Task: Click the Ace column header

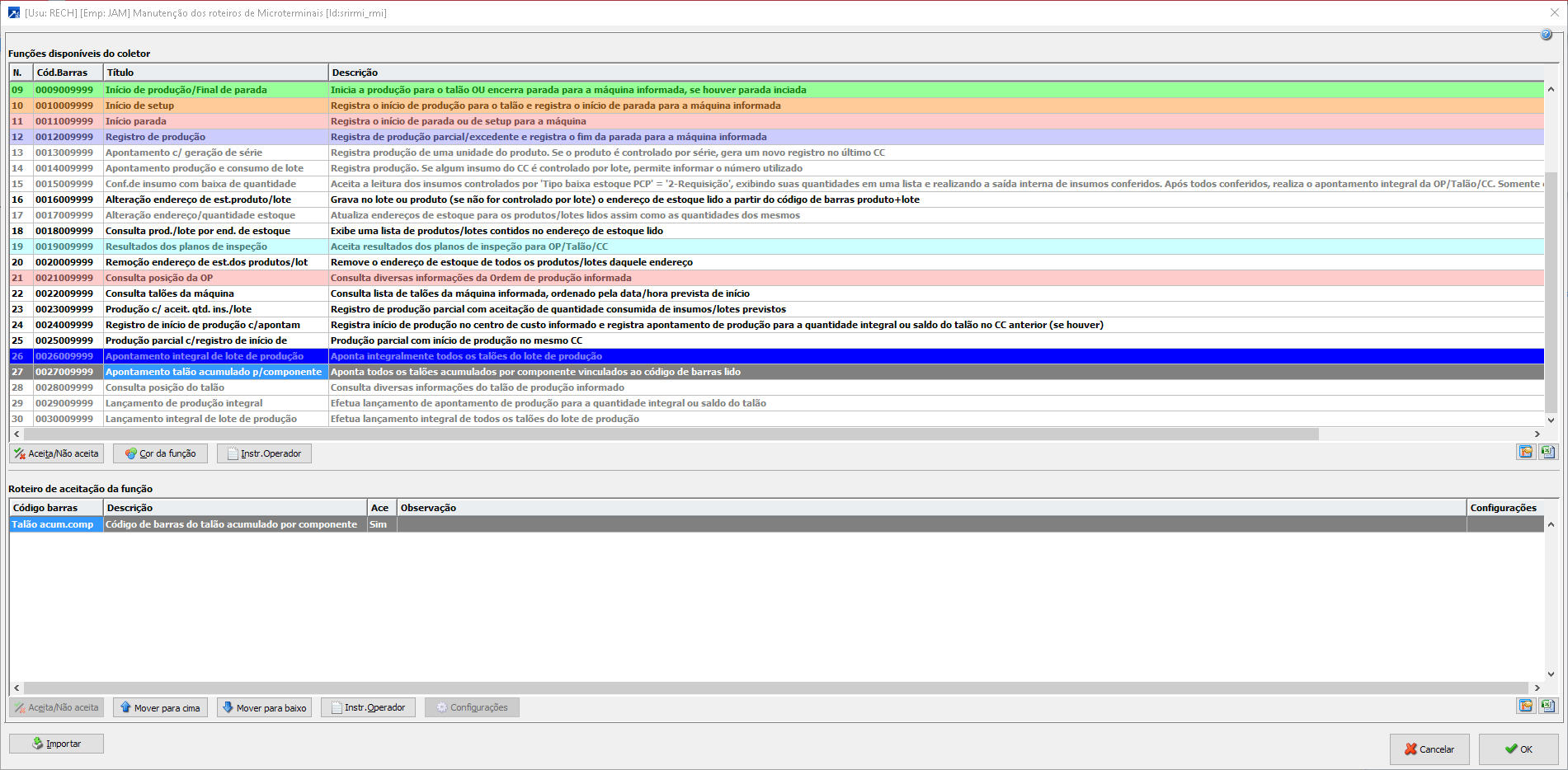Action: click(382, 508)
